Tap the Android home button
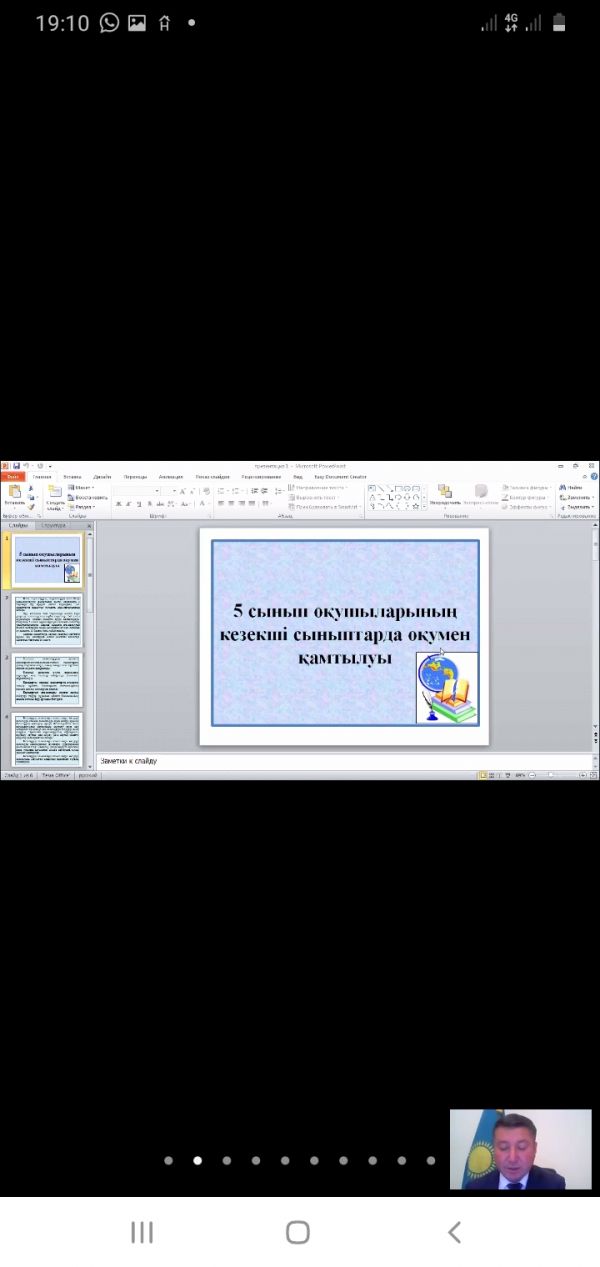 click(x=298, y=1232)
